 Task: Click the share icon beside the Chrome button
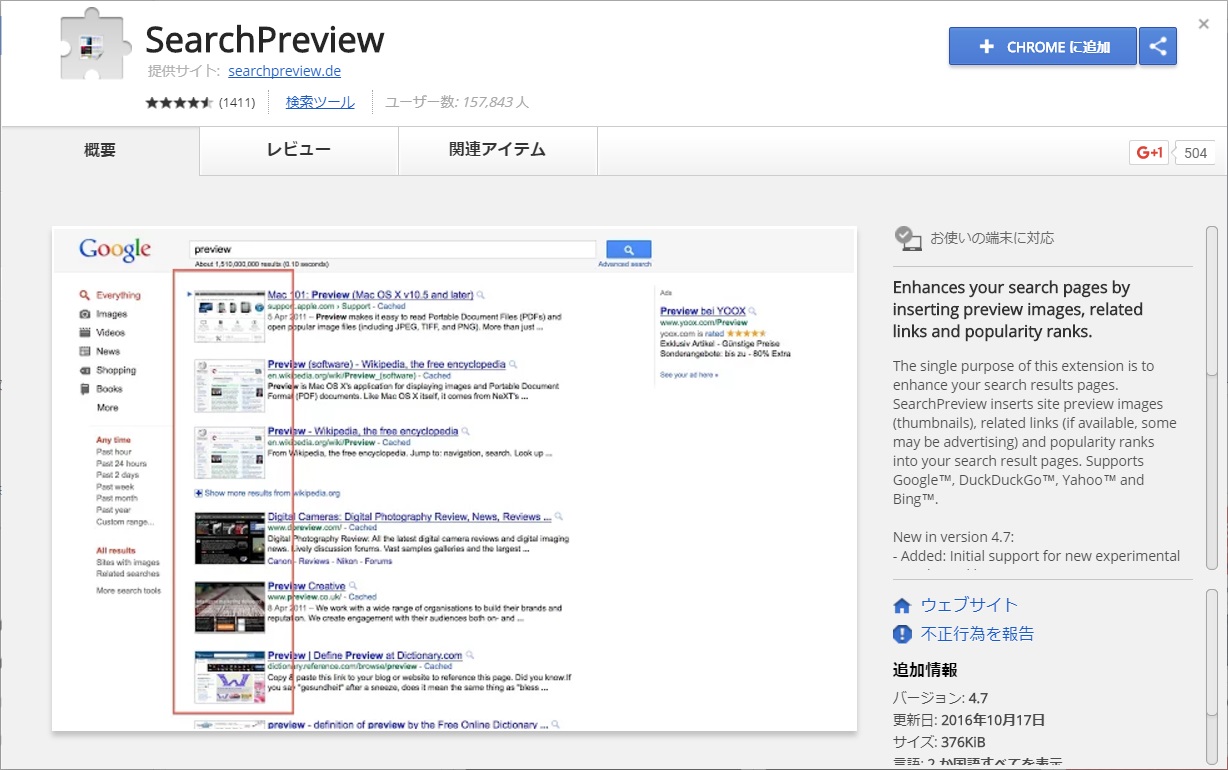click(x=1157, y=45)
